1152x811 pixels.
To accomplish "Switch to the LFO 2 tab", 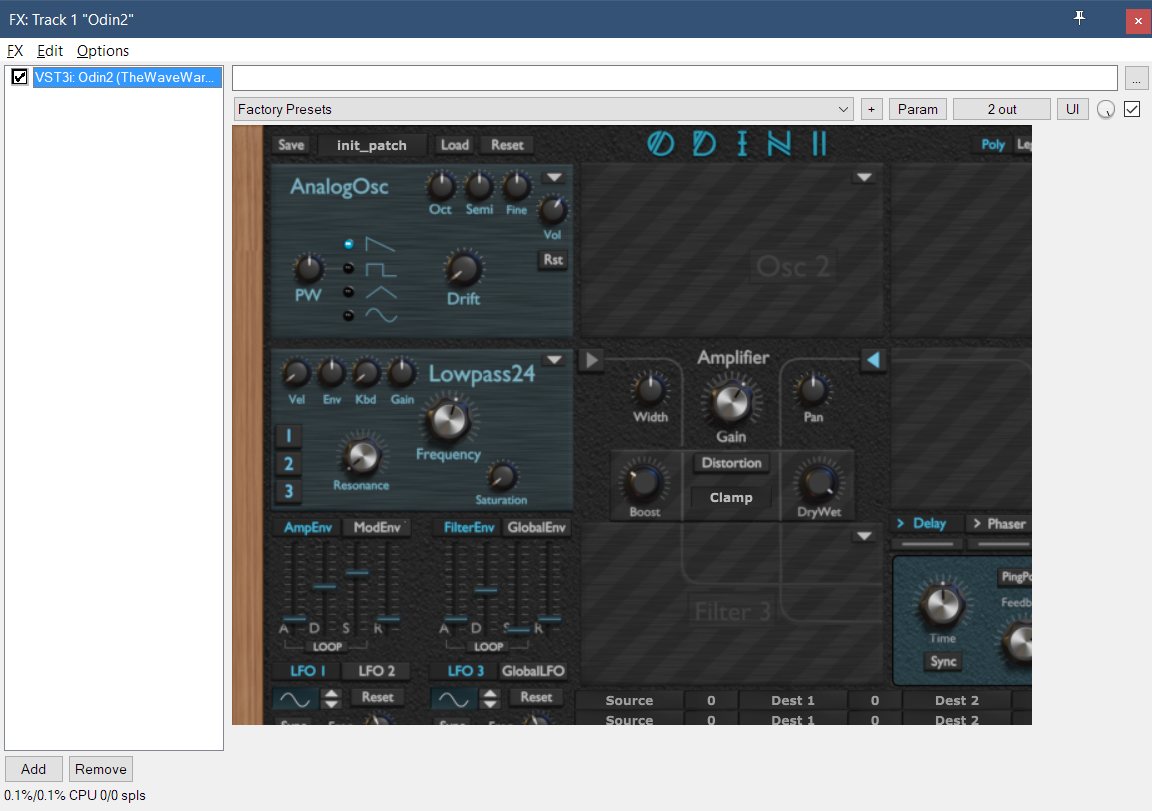I will pos(377,671).
